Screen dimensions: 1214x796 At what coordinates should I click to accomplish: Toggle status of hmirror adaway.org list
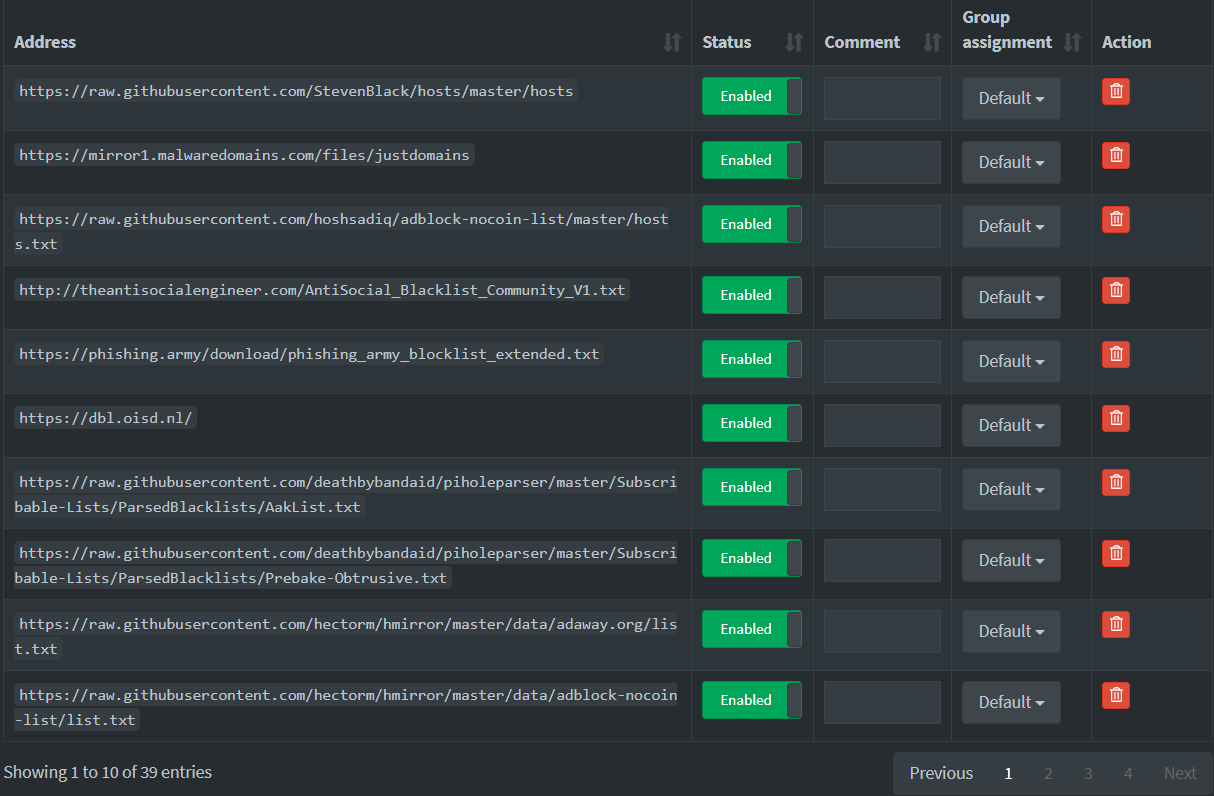752,629
